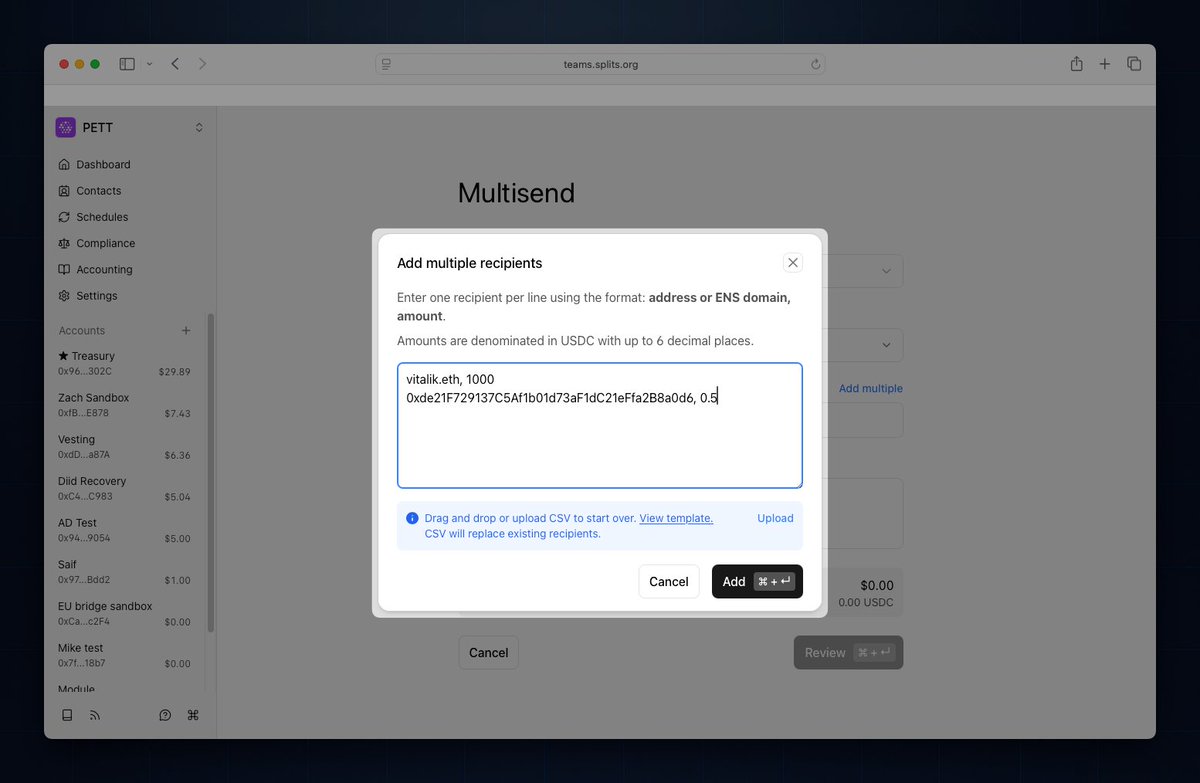This screenshot has height=783, width=1200.
Task: Click the Safari sidebar toggle icon
Action: coord(127,64)
